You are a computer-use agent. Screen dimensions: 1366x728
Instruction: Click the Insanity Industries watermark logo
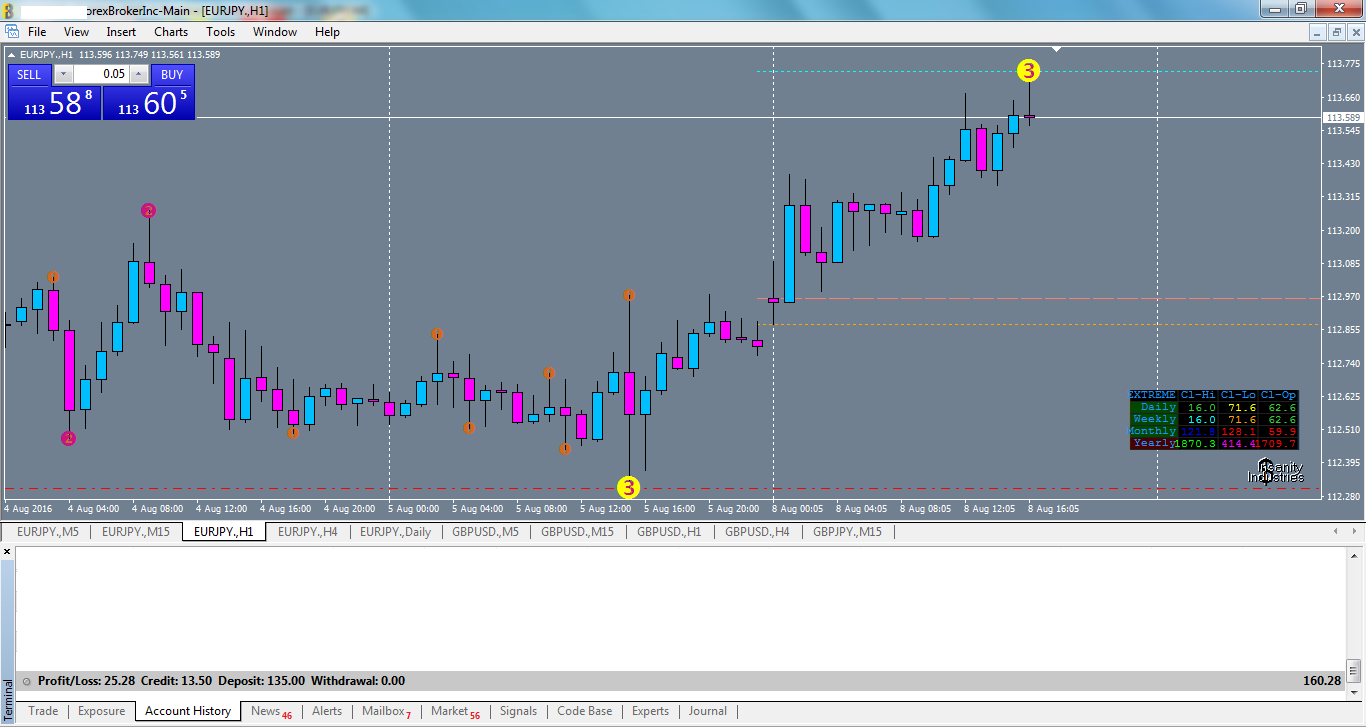click(1277, 472)
